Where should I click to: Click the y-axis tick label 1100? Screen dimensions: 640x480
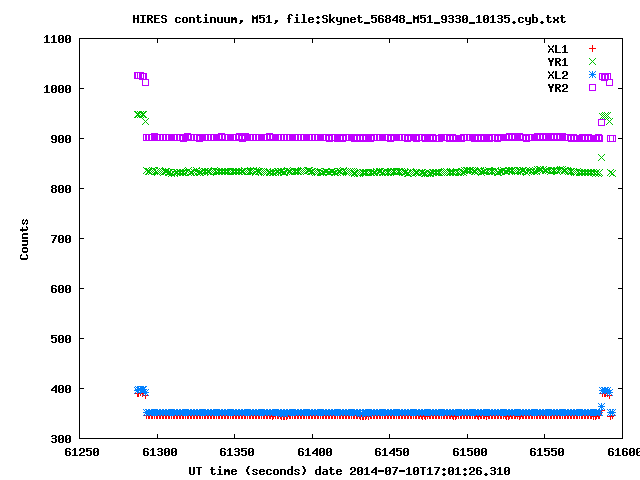58,40
